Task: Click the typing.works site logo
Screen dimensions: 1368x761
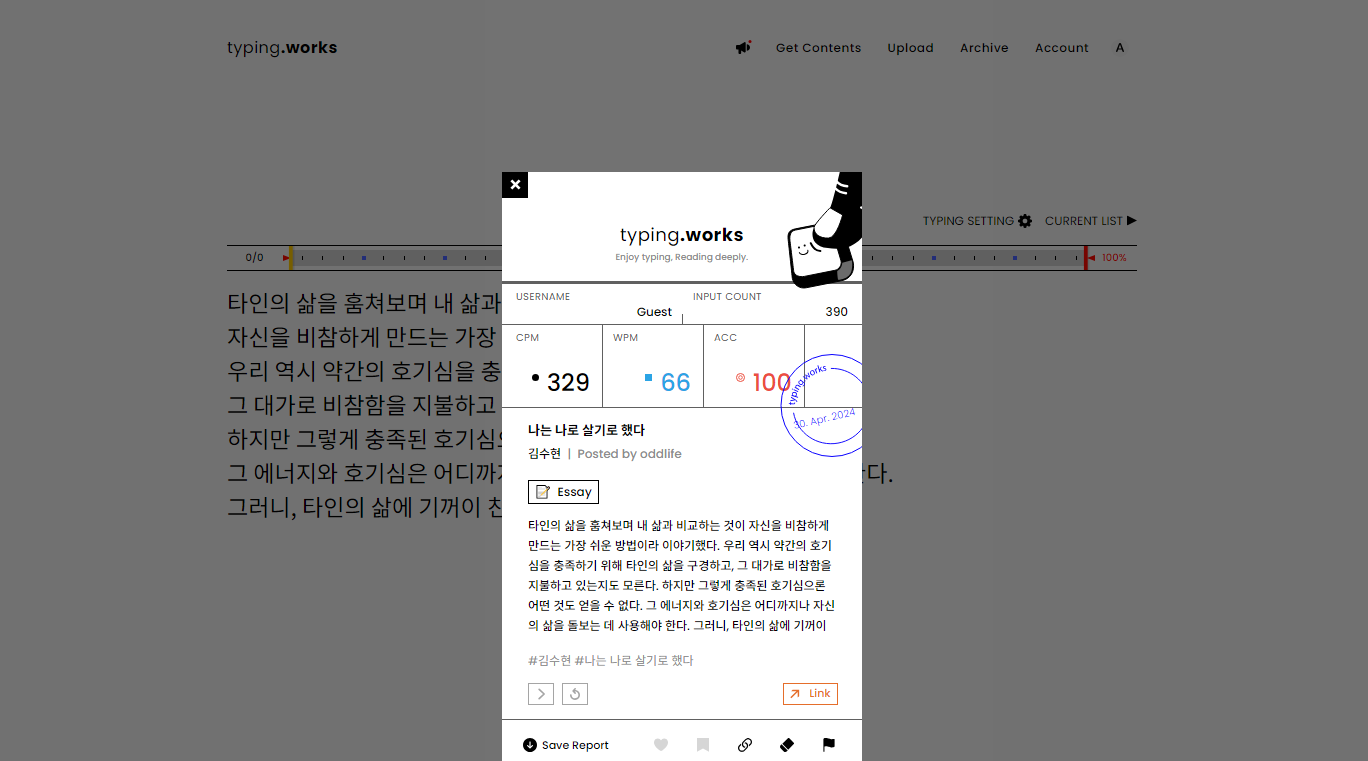Action: tap(282, 48)
